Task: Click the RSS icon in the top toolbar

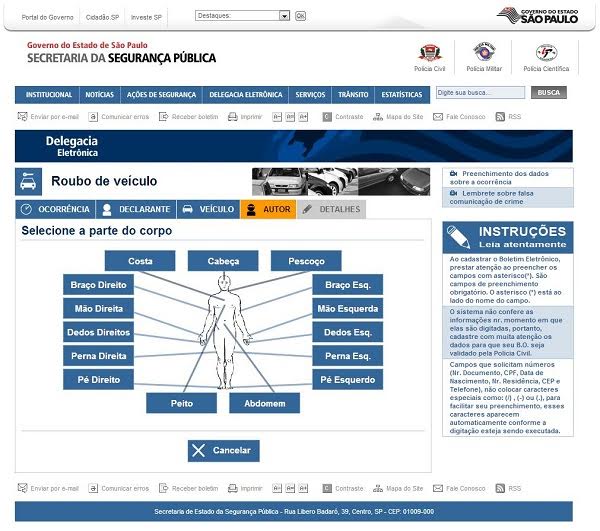Action: coord(500,117)
